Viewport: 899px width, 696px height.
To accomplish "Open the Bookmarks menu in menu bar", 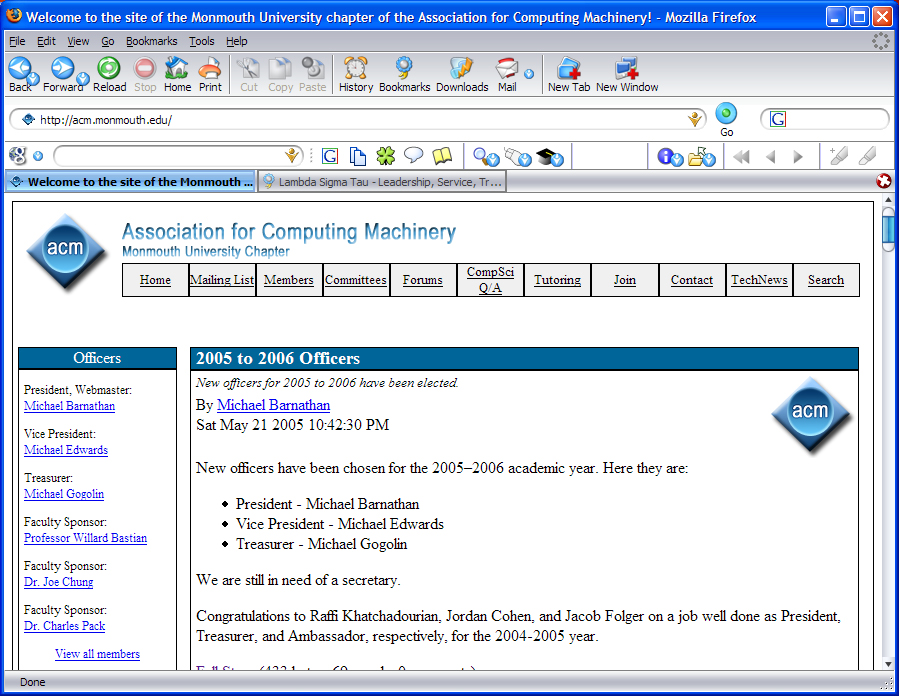I will pyautogui.click(x=151, y=41).
